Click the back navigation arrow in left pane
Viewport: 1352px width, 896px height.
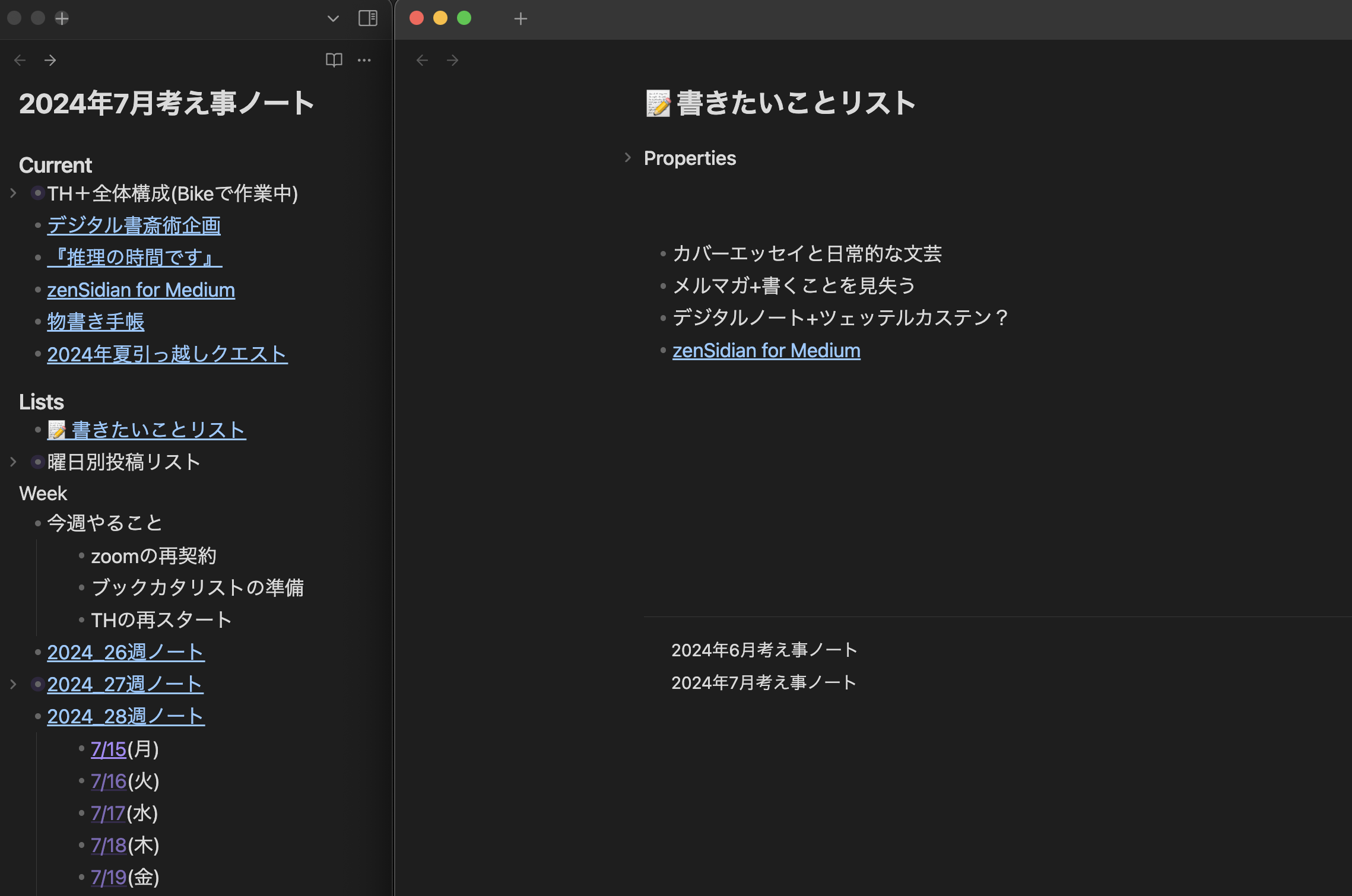pyautogui.click(x=20, y=60)
